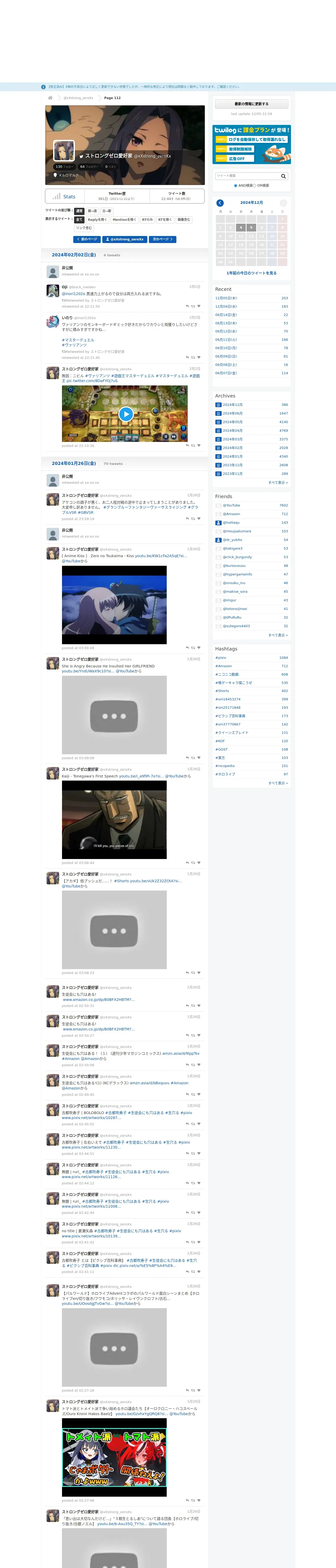The height and width of the screenshot is (1568, 336).
Task: Click the 前のページ button
Action: pos(87,239)
